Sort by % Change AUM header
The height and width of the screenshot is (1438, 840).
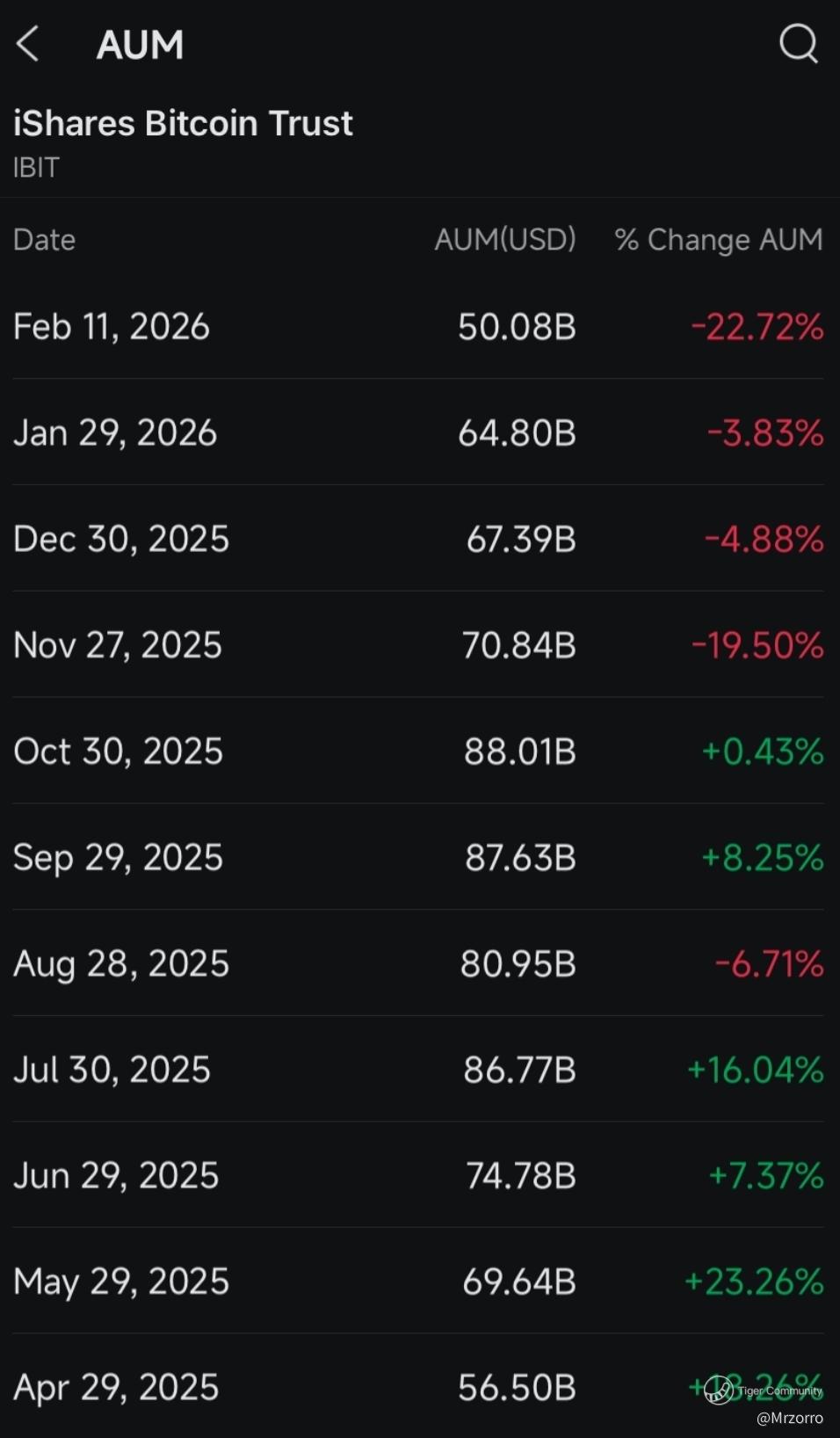click(x=719, y=240)
